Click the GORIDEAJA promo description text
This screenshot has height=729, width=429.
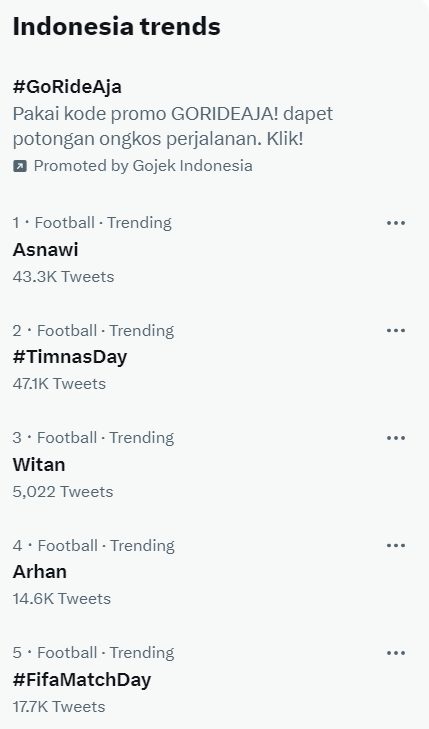pos(173,126)
